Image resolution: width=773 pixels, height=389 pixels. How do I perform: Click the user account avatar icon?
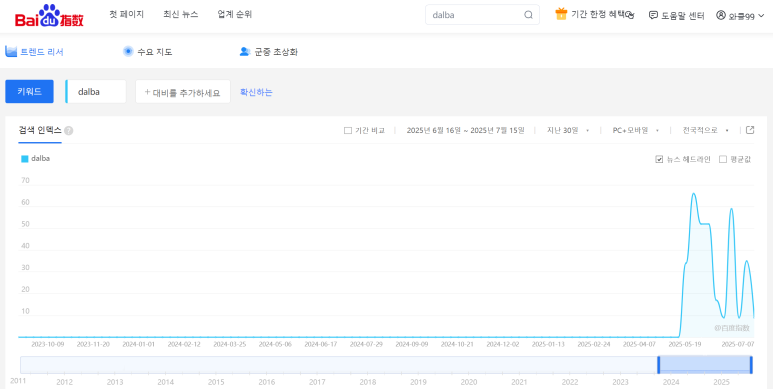[721, 15]
